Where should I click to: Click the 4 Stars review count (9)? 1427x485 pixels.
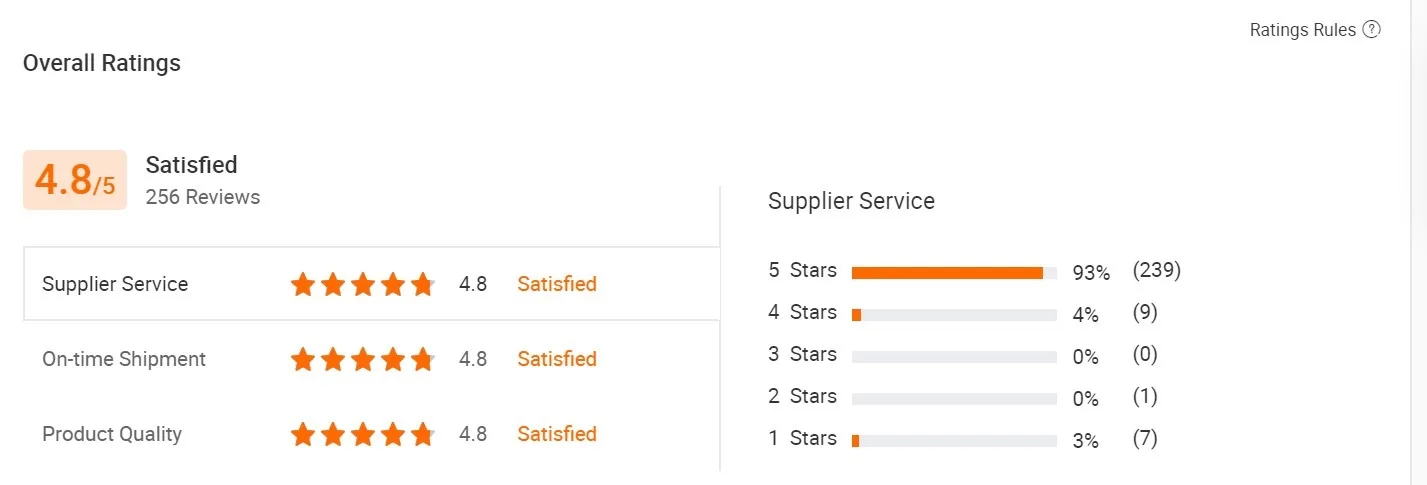[1145, 312]
